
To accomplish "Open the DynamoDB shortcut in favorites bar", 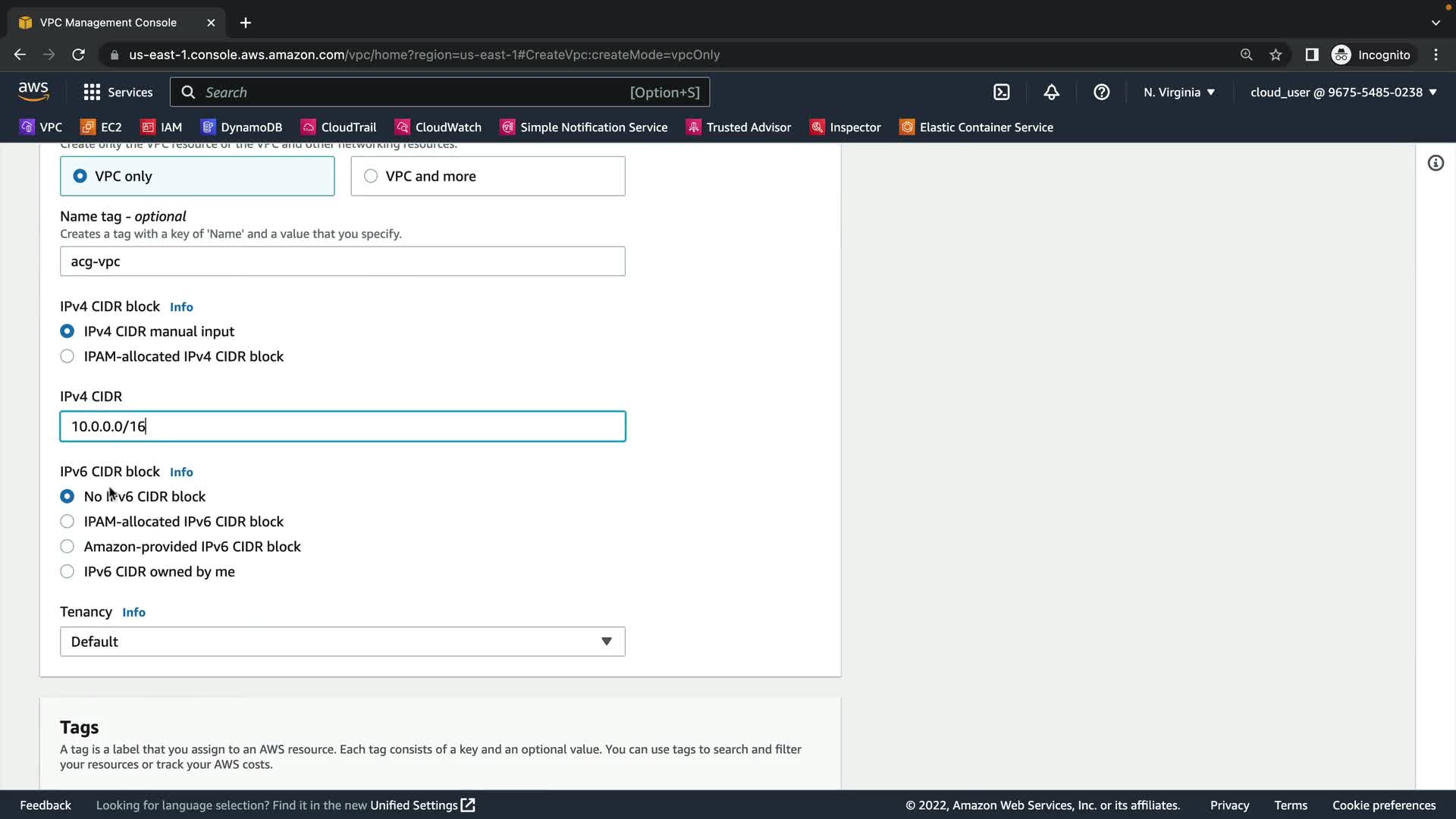I will (x=241, y=127).
